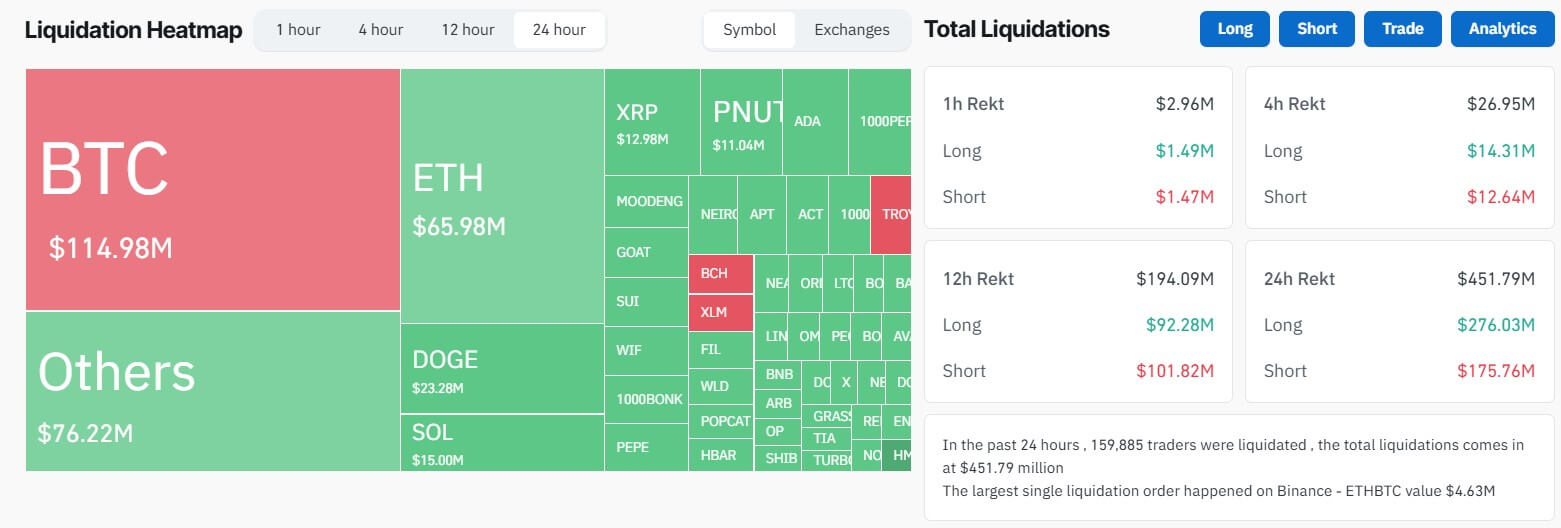The width and height of the screenshot is (1561, 528).
Task: Select the 24 hour timeframe tab
Action: point(559,30)
